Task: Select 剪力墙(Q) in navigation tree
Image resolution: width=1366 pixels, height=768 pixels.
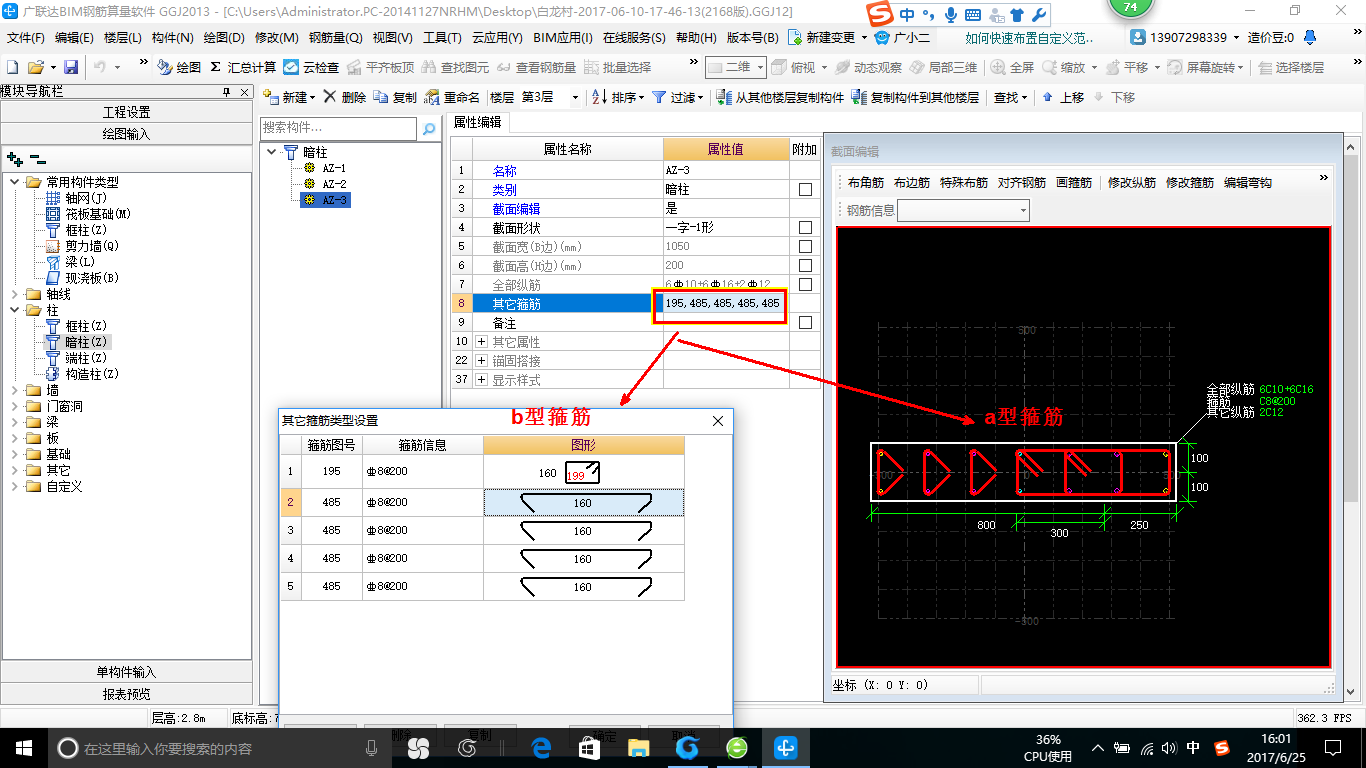Action: 91,245
